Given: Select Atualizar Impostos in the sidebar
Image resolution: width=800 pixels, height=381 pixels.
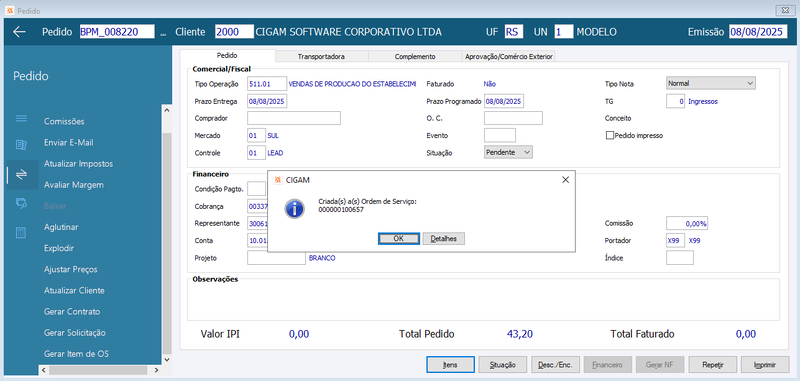Looking at the screenshot, I should [79, 164].
